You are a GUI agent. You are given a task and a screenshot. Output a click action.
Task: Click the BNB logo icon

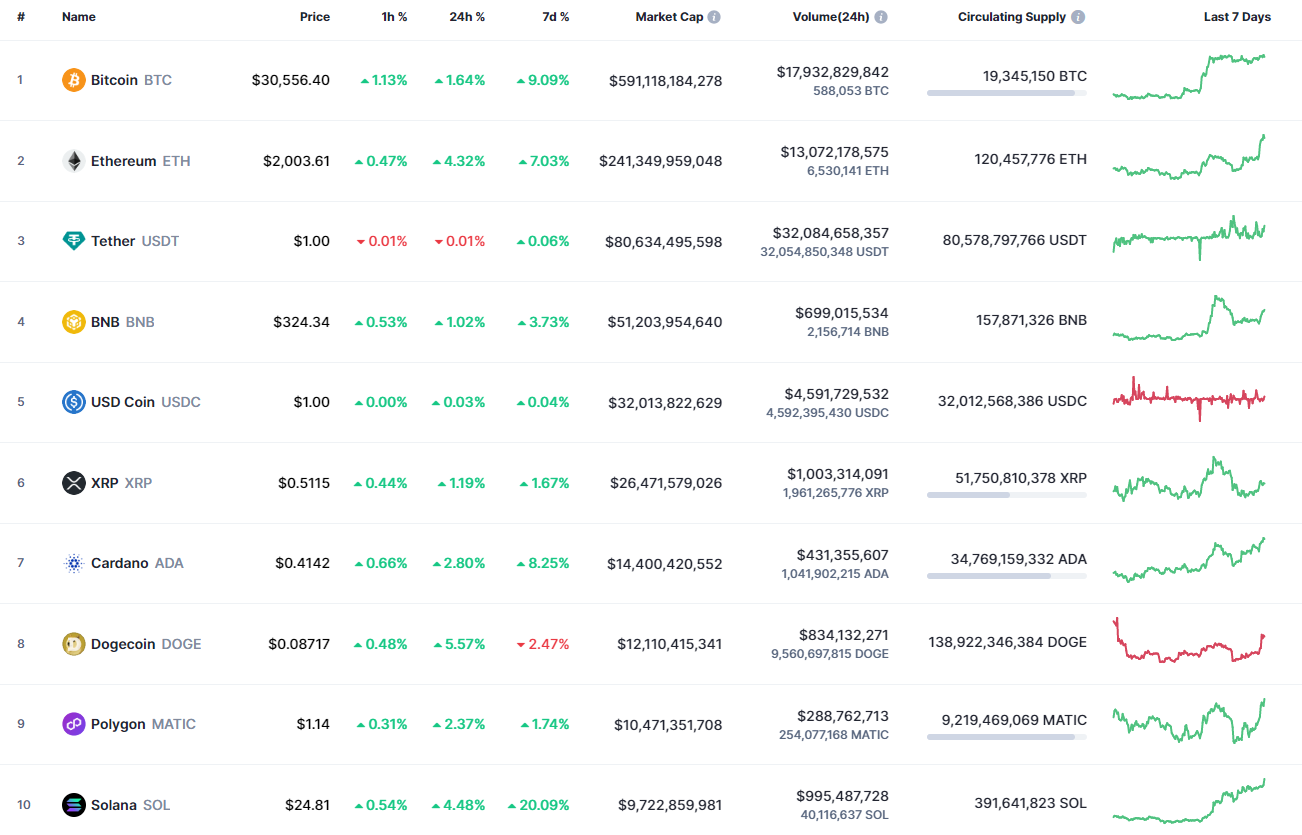[x=73, y=321]
